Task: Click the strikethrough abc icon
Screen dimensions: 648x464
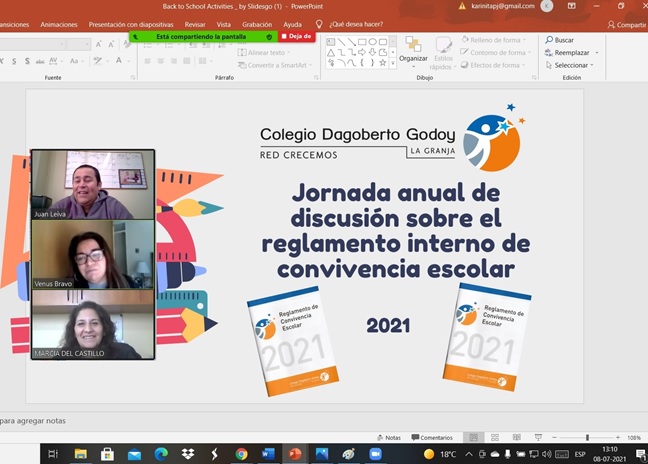Action: tap(40, 61)
